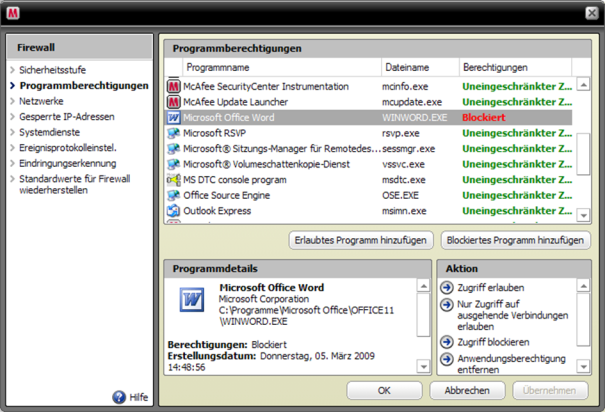
Task: Select Programmberechtigungen in Firewall sidebar
Action: [x=84, y=85]
